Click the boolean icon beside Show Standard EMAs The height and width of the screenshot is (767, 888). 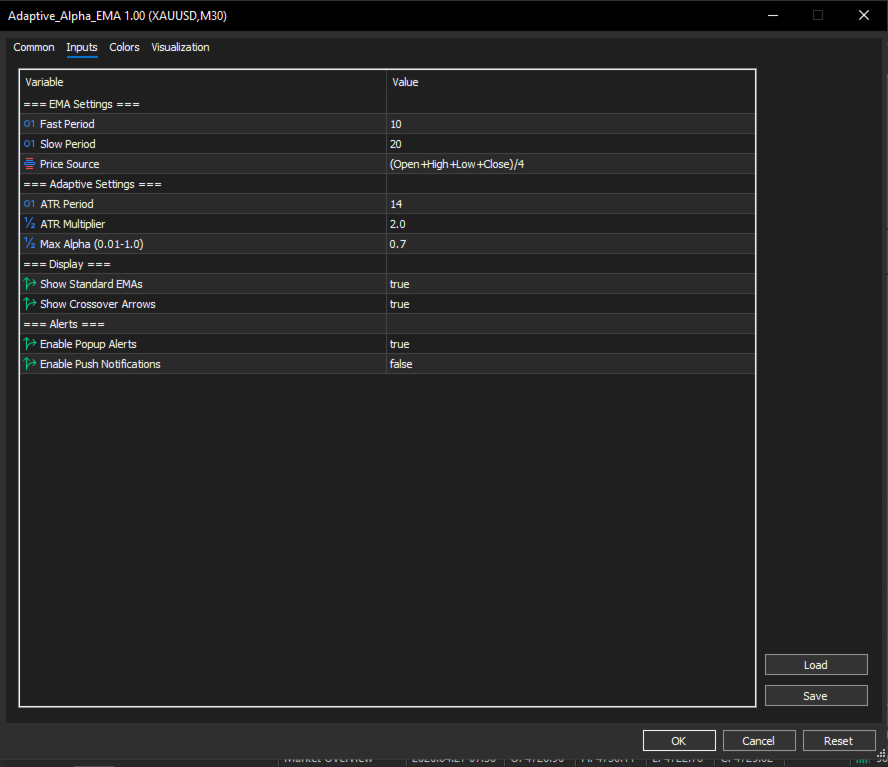click(29, 284)
